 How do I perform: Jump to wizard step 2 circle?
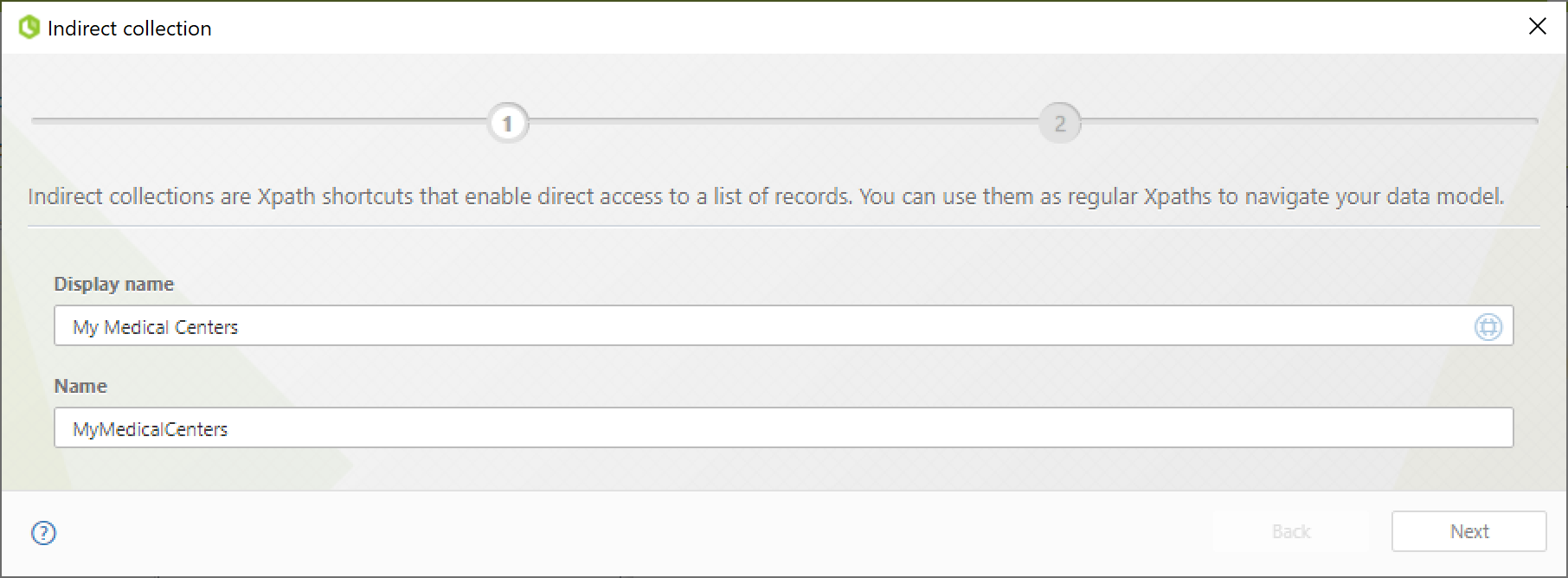[1059, 124]
